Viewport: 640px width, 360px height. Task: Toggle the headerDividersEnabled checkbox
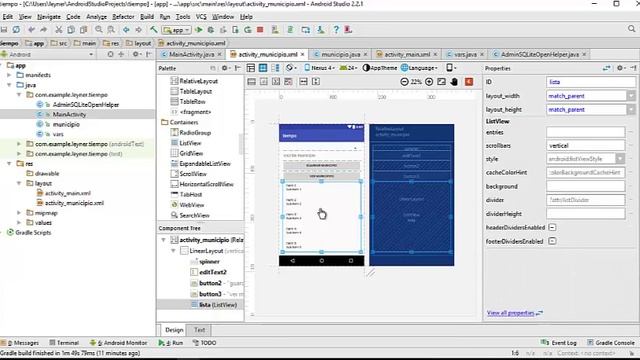552,227
